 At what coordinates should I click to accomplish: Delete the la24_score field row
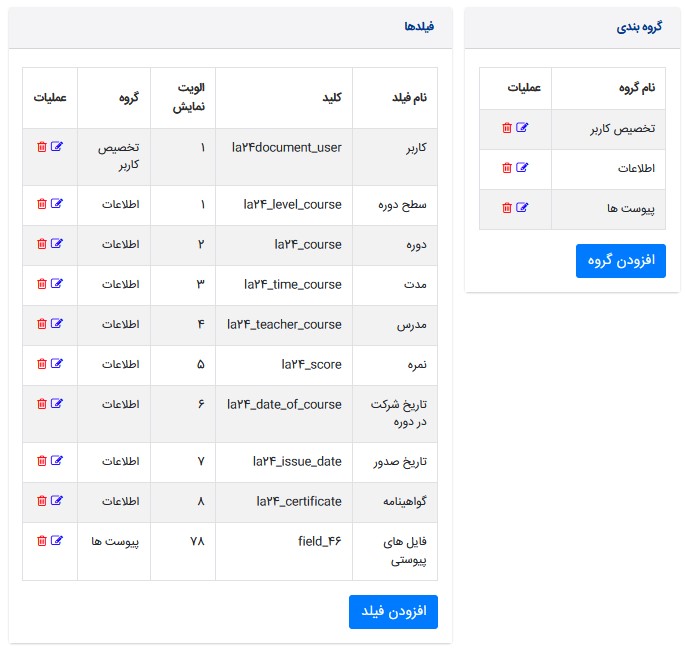click(41, 364)
